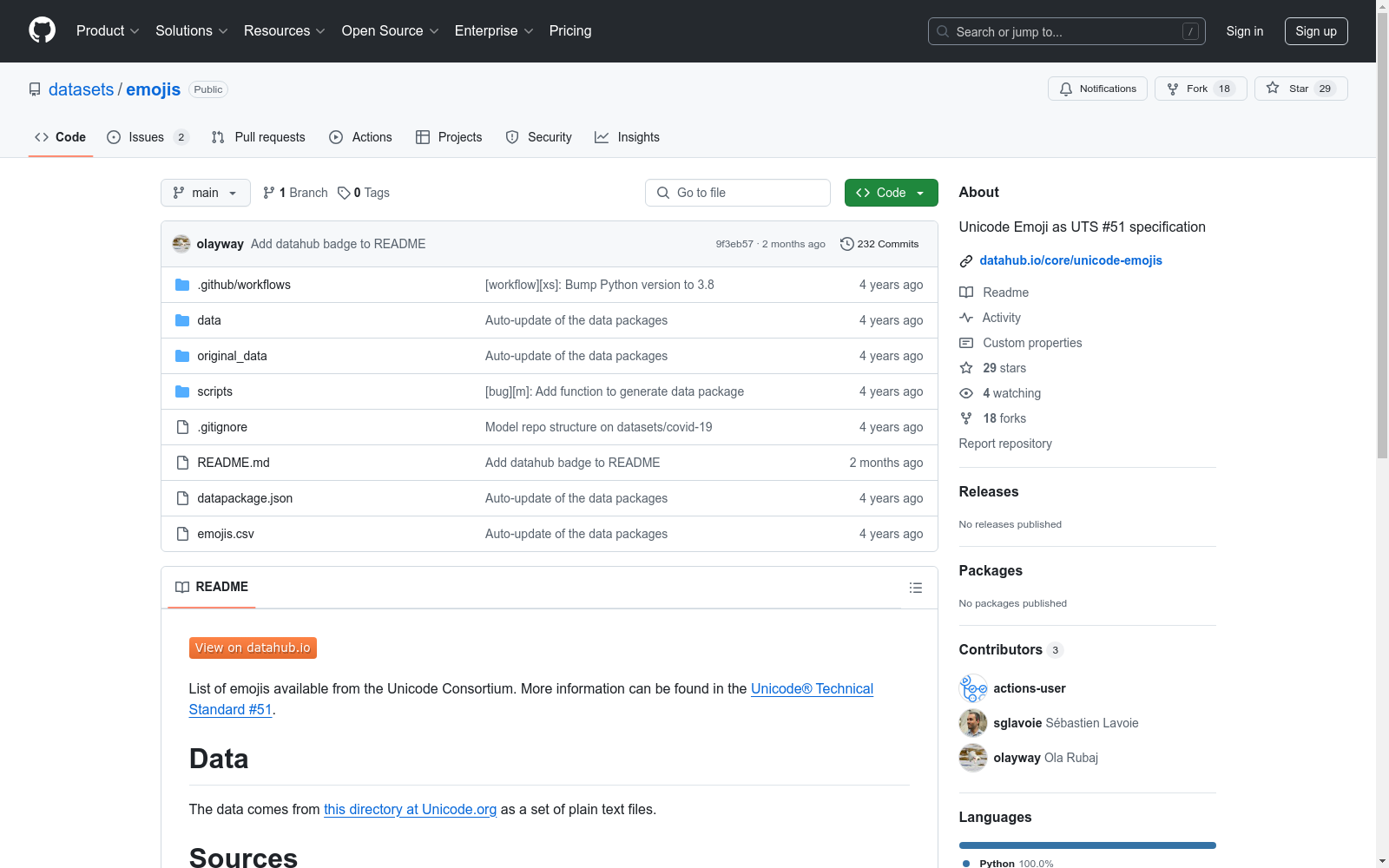Switch to the Pull requests tab
Screen dimensions: 1389x868
click(259, 137)
